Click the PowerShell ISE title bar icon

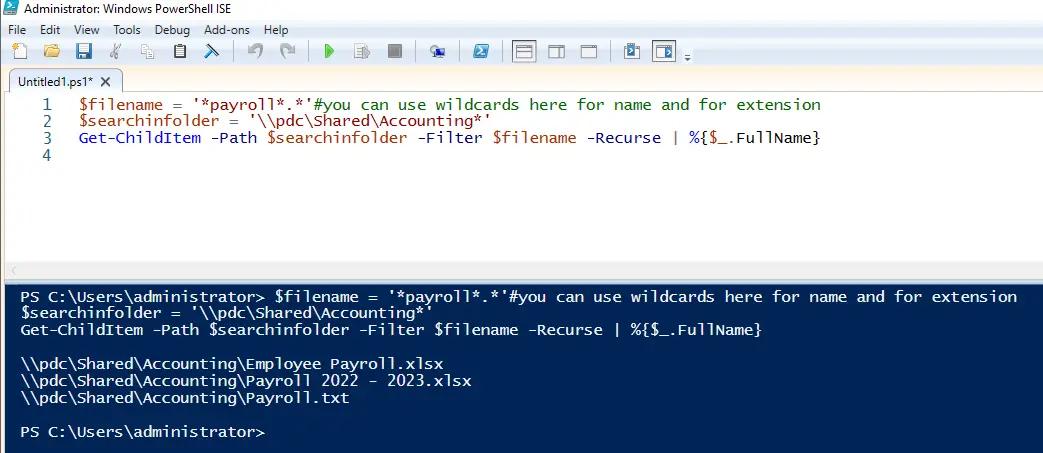(10, 8)
